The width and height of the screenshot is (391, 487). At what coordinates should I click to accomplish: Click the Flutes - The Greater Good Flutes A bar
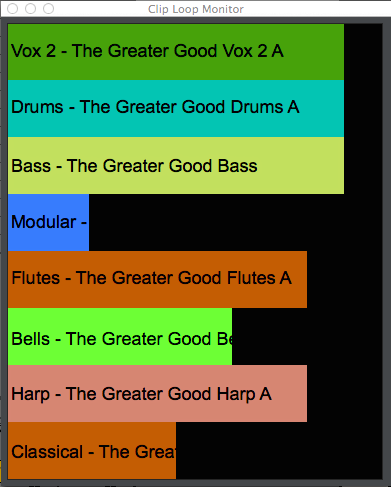[x=157, y=280]
